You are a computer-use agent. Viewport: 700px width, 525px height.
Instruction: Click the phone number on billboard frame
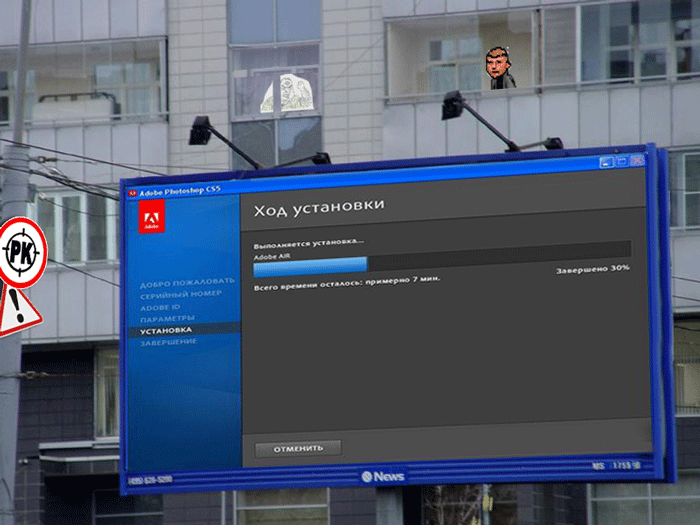point(150,480)
